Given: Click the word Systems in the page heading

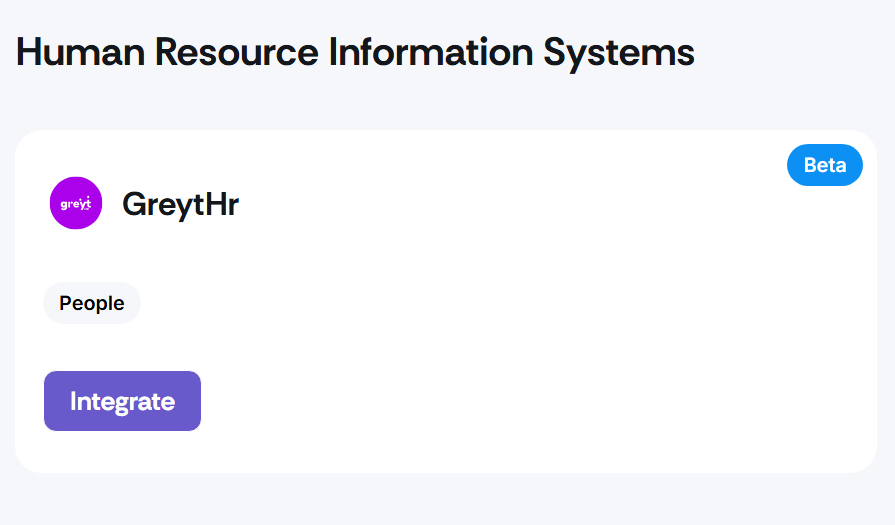Looking at the screenshot, I should (619, 54).
